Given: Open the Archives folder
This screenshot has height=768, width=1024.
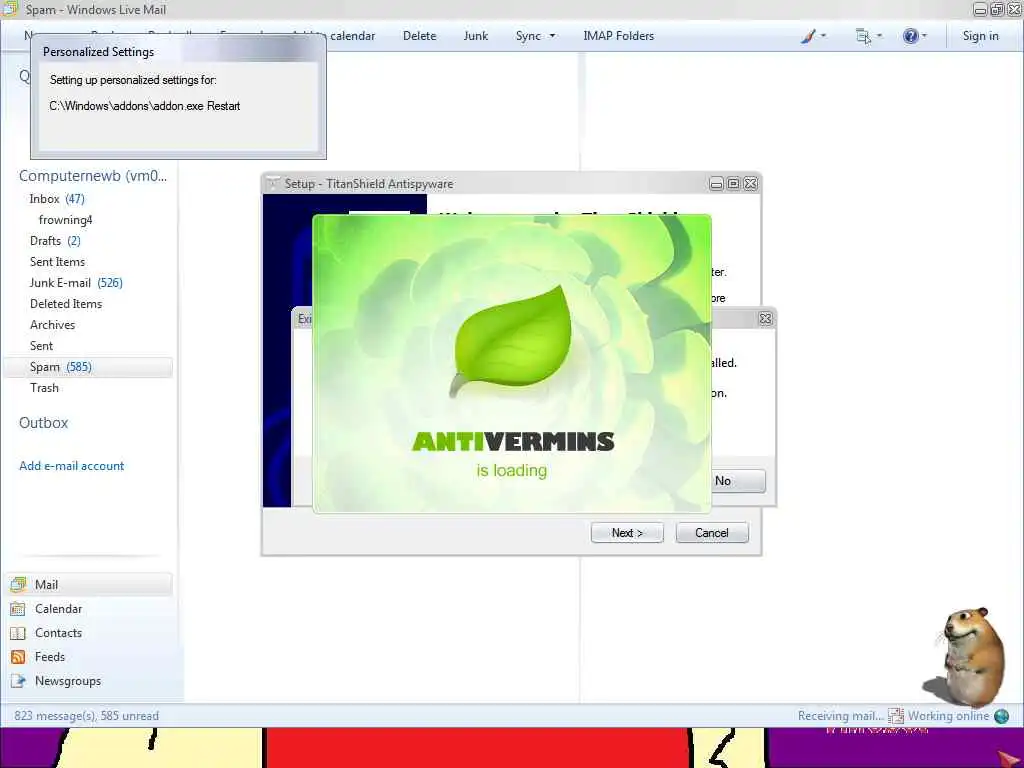Looking at the screenshot, I should pyautogui.click(x=52, y=325).
